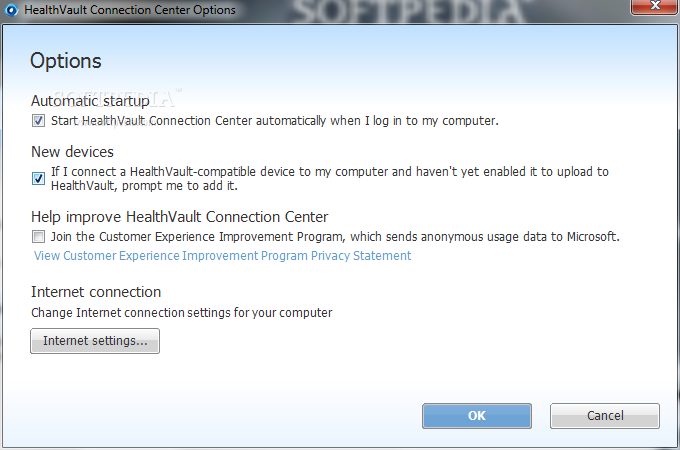Click the HealthVault icon in the title bar
The image size is (680, 450).
(10, 10)
